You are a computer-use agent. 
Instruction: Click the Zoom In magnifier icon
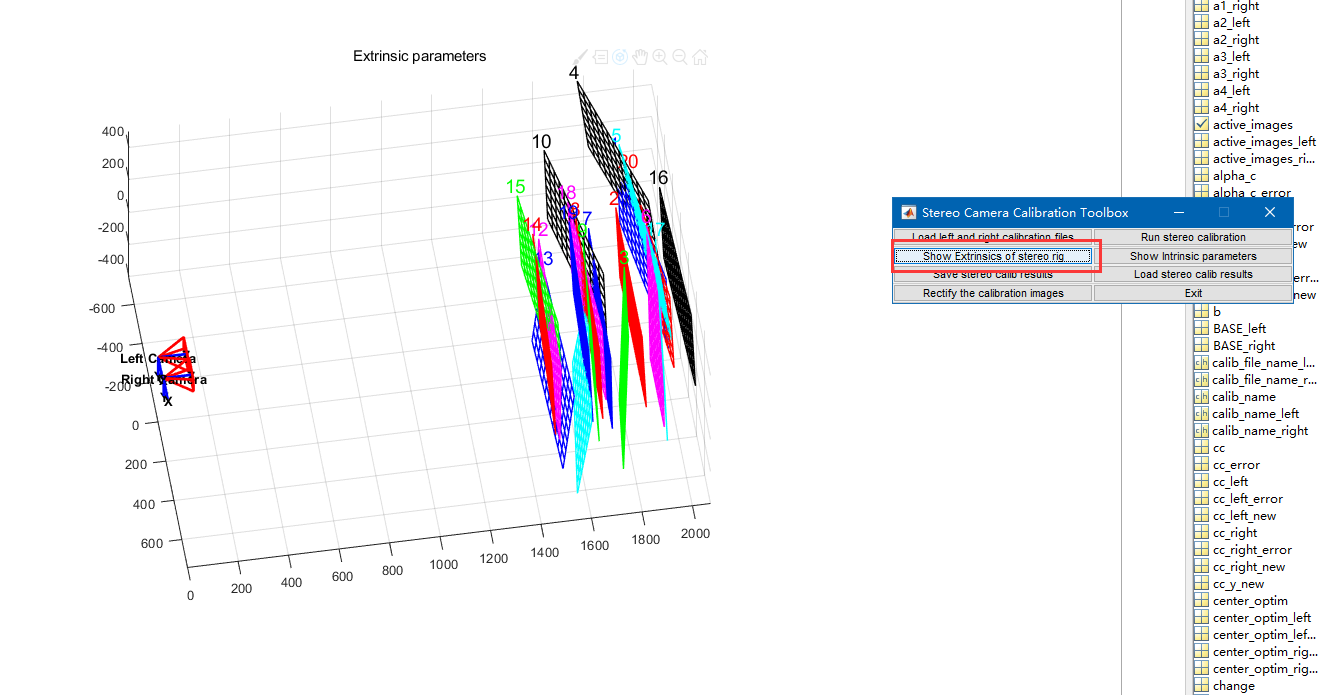660,57
